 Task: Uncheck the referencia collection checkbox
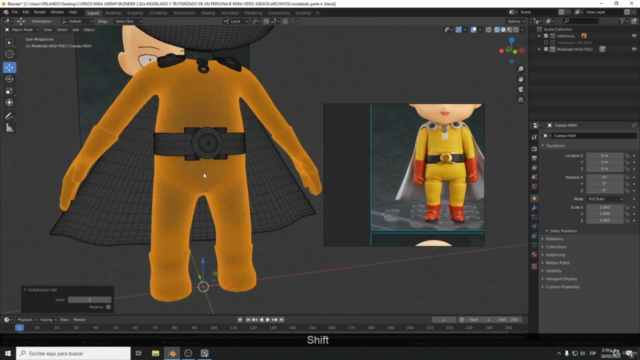coord(546,36)
